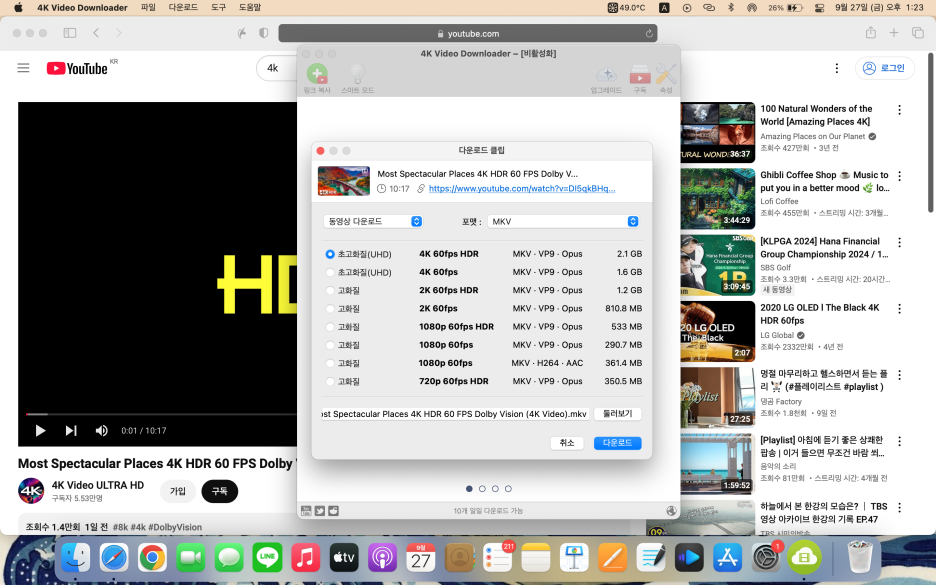The height and width of the screenshot is (585, 936).
Task: Open the YouTube hamburger guide menu
Action: pos(23,68)
